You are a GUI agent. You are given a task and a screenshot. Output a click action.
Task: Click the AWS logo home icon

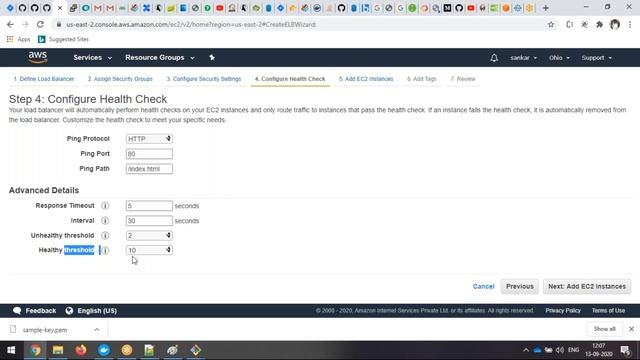pyautogui.click(x=38, y=58)
